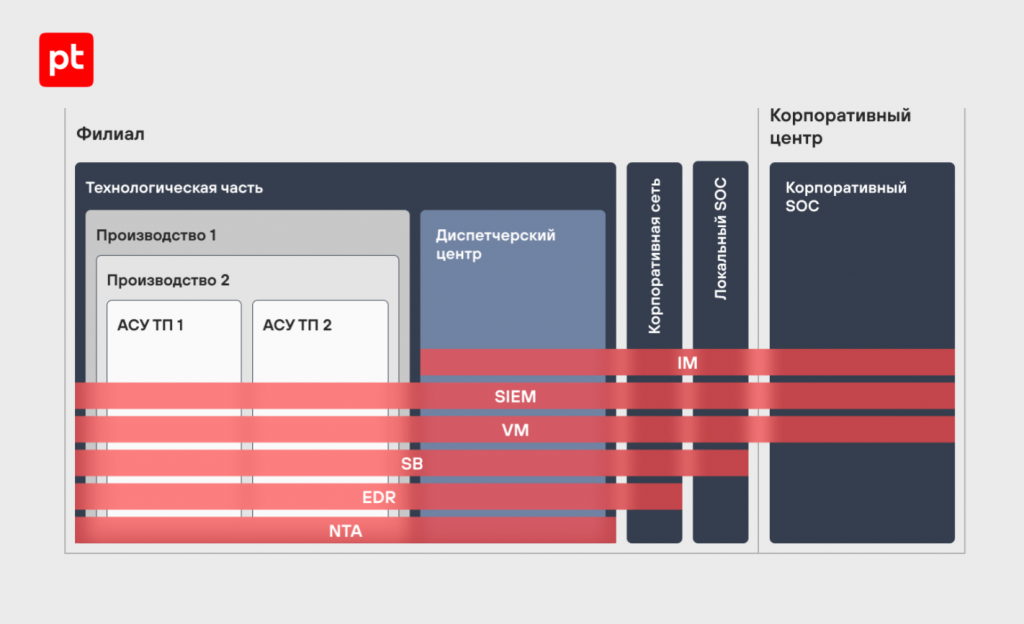1024x624 pixels.
Task: Click the 'Производство 1' label
Action: 156,235
